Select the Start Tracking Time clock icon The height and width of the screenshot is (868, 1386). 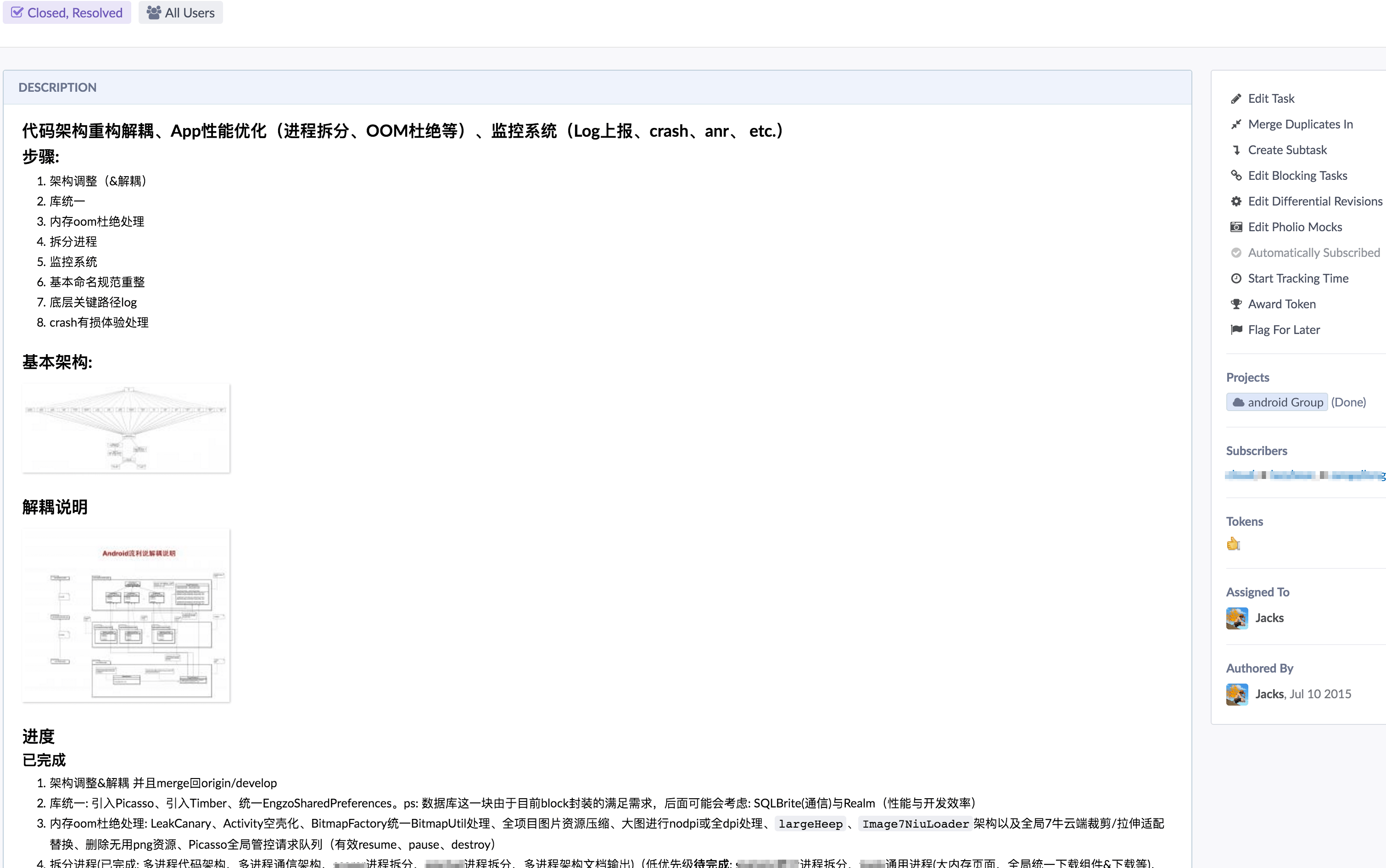1236,278
